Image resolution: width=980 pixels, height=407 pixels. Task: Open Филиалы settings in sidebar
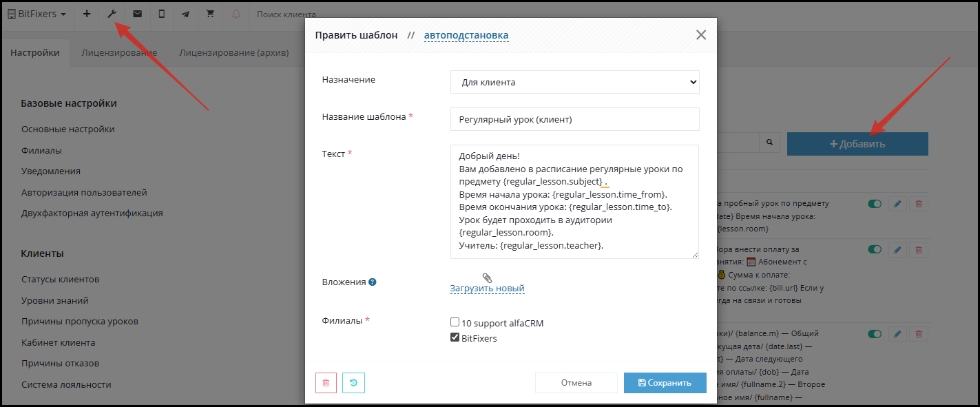pyautogui.click(x=41, y=151)
